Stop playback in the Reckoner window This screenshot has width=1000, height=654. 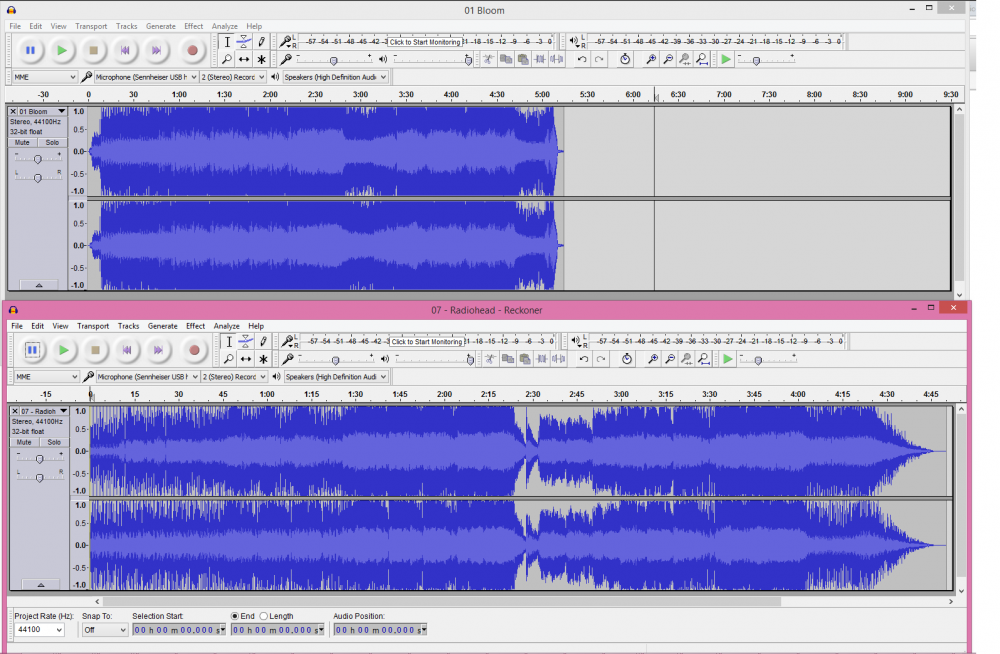pyautogui.click(x=96, y=350)
